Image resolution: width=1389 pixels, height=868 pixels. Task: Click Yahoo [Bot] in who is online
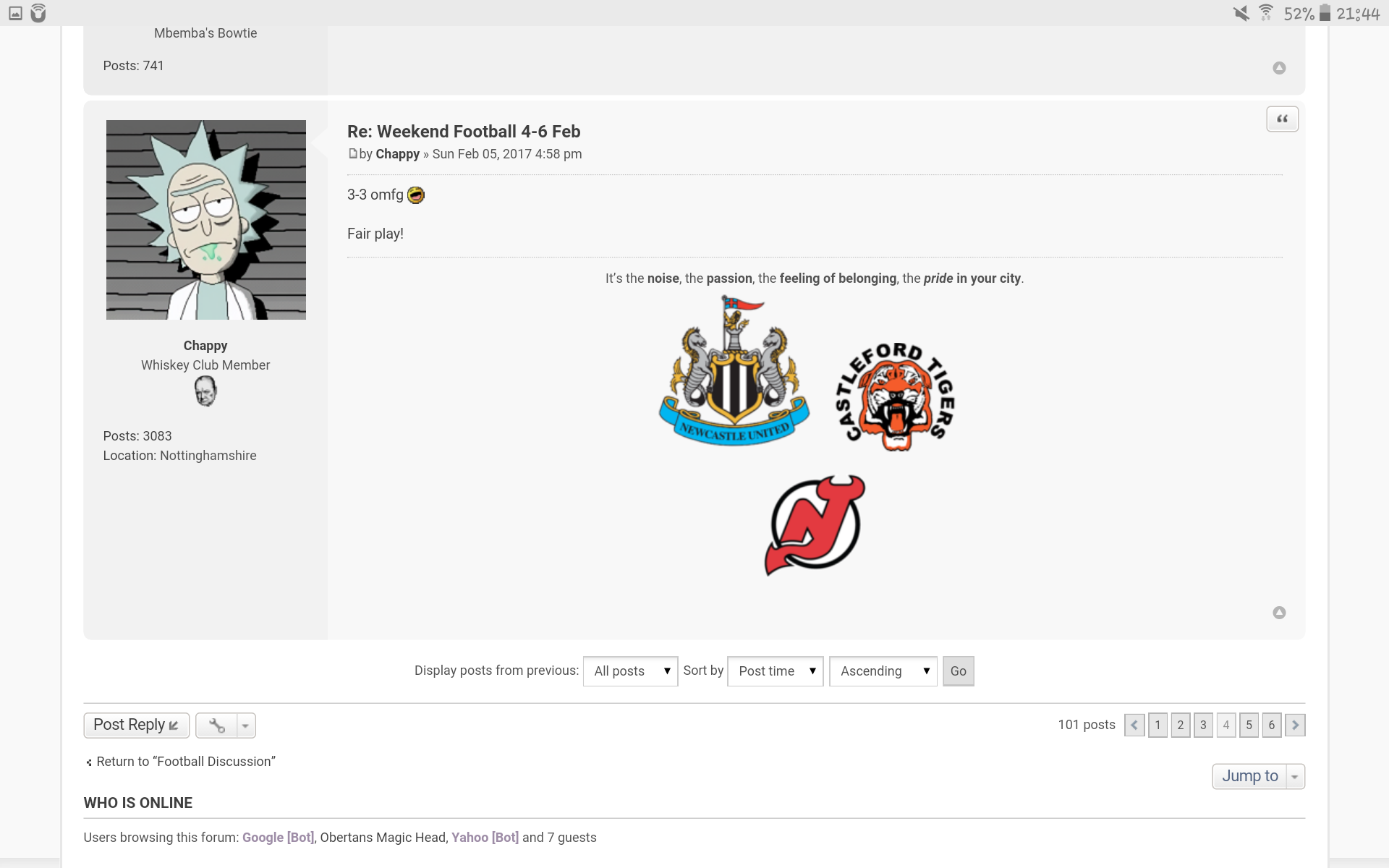485,838
